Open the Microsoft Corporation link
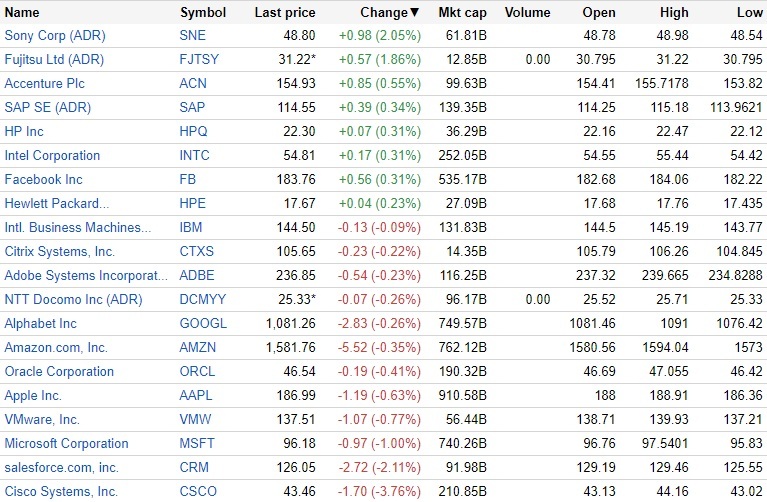This screenshot has width=767, height=502. pos(66,443)
